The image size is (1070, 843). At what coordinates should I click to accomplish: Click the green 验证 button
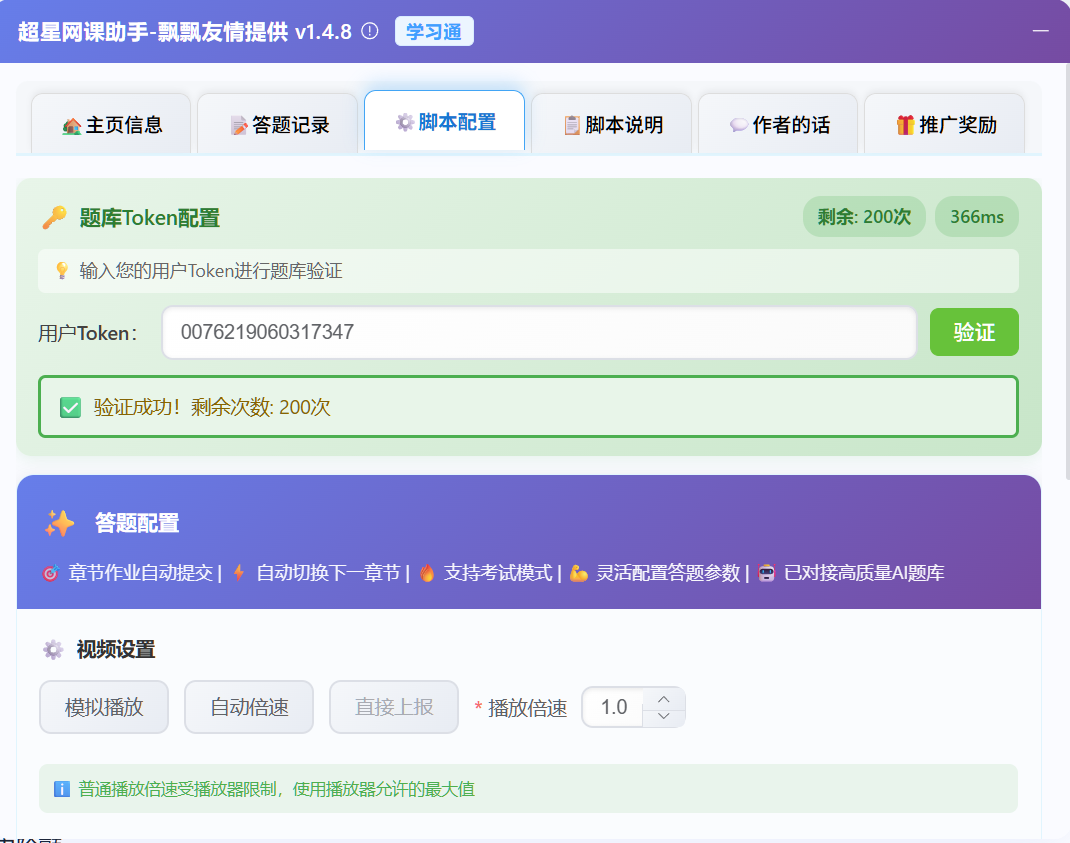tap(974, 332)
